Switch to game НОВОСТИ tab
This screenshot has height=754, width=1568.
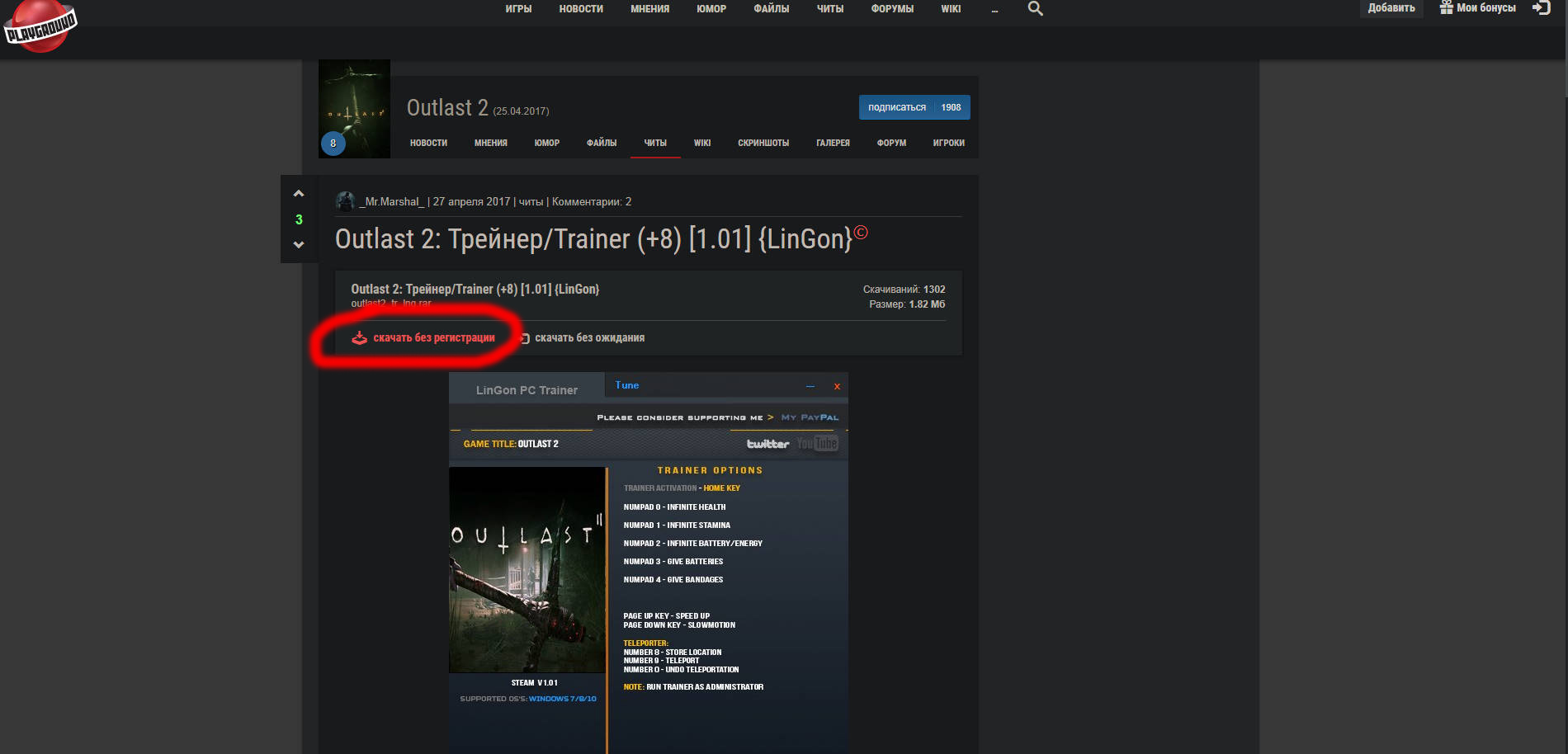pyautogui.click(x=428, y=143)
